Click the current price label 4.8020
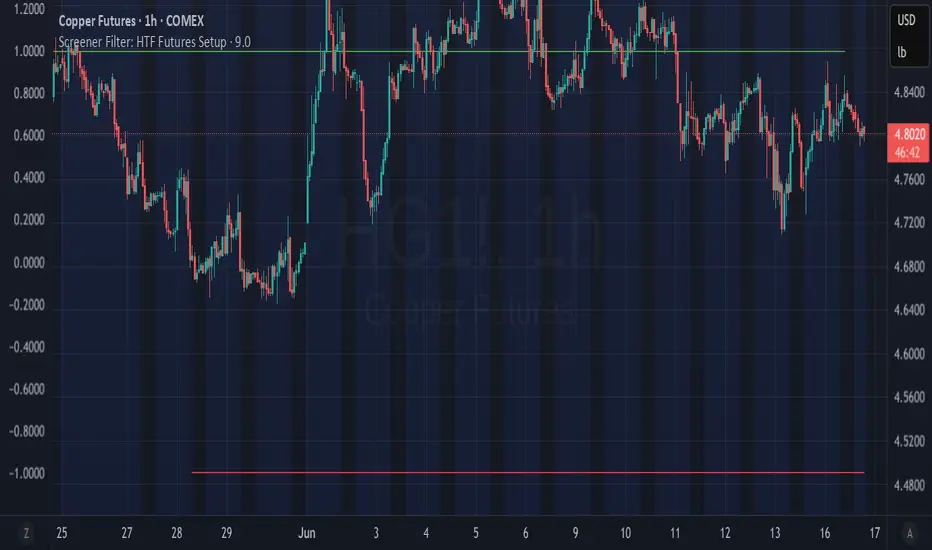This screenshot has height=550, width=932. pyautogui.click(x=909, y=133)
